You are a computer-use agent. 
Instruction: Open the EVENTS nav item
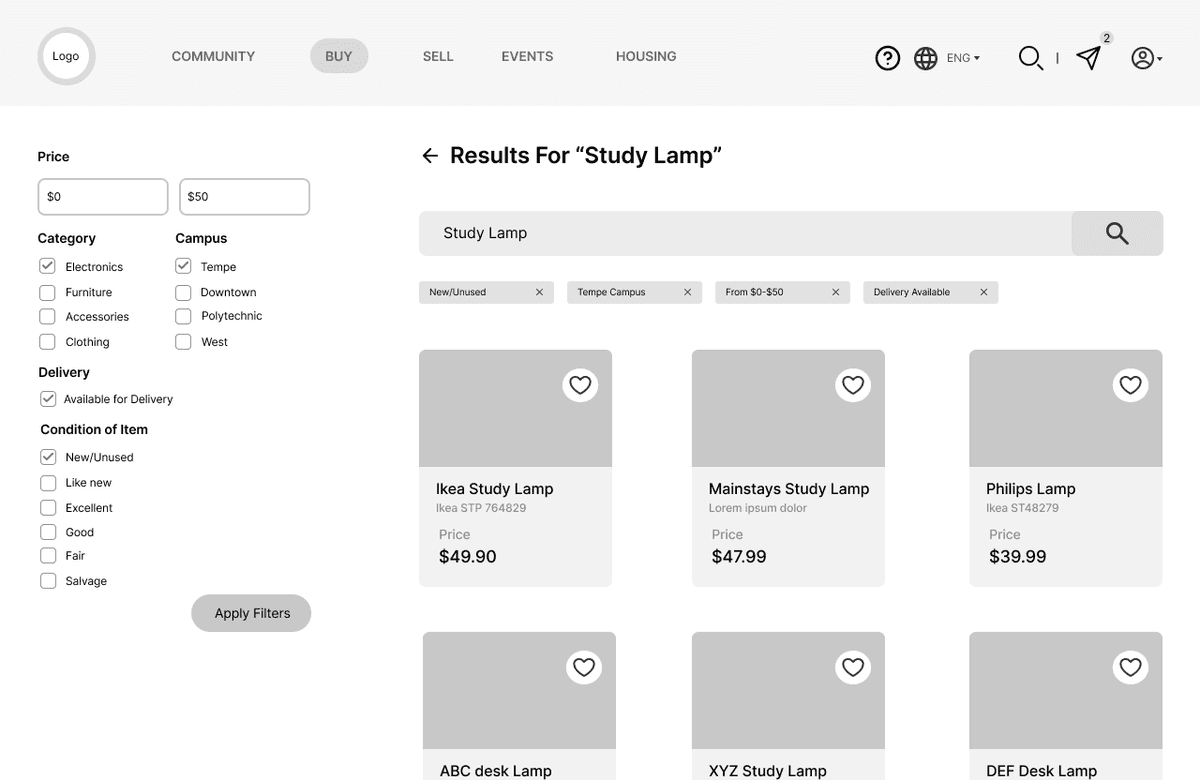527,56
